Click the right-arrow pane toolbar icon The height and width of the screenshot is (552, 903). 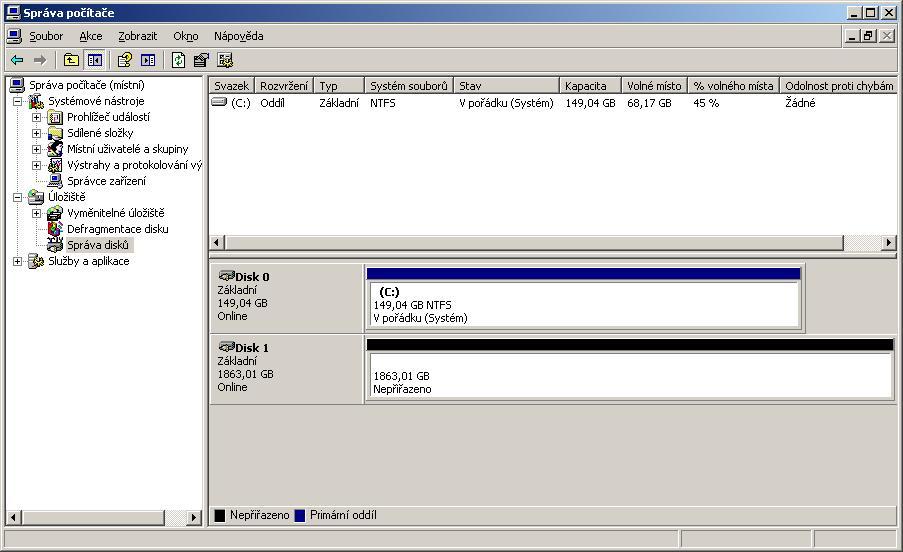point(148,60)
